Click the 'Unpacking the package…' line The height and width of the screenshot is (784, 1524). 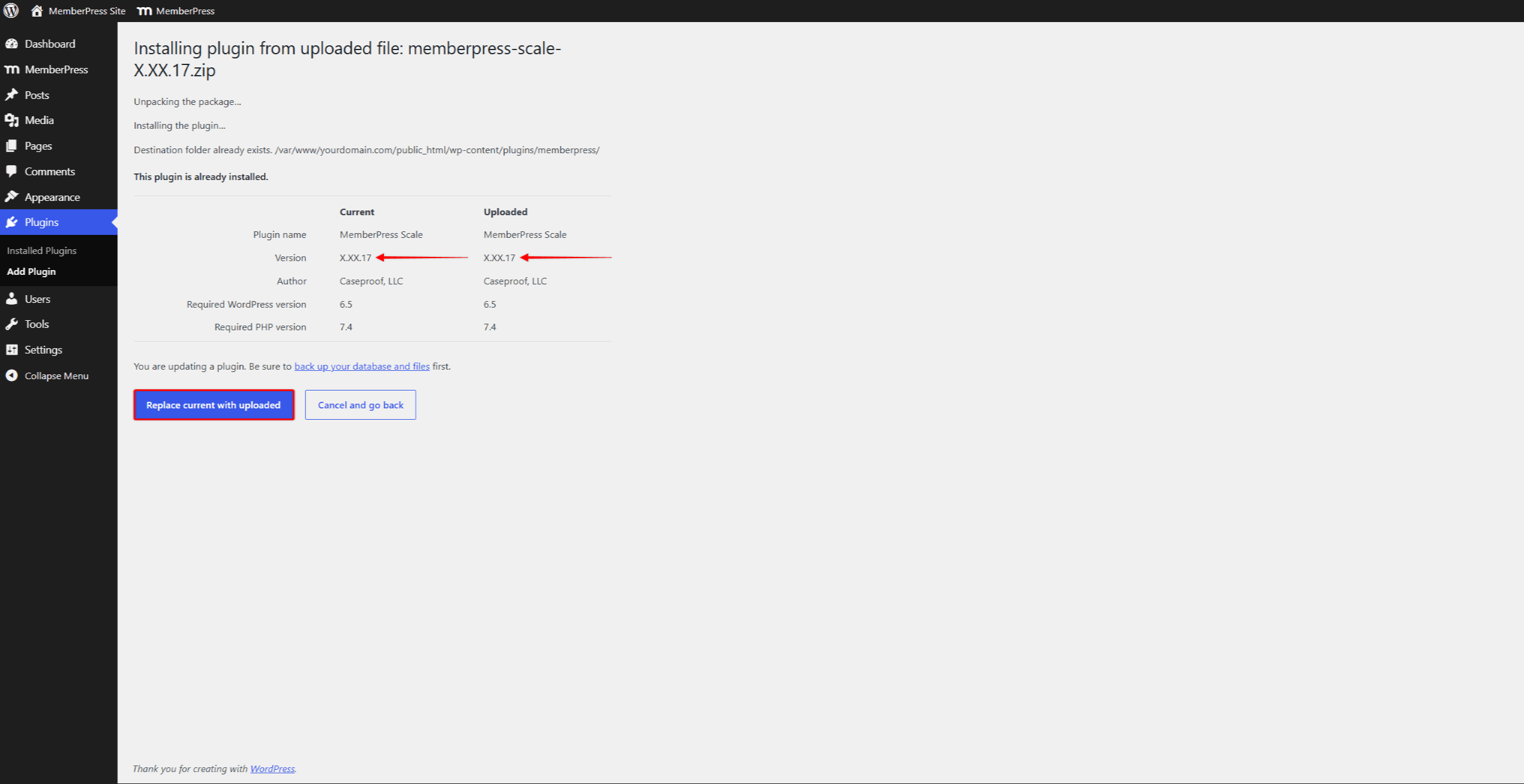click(x=187, y=101)
